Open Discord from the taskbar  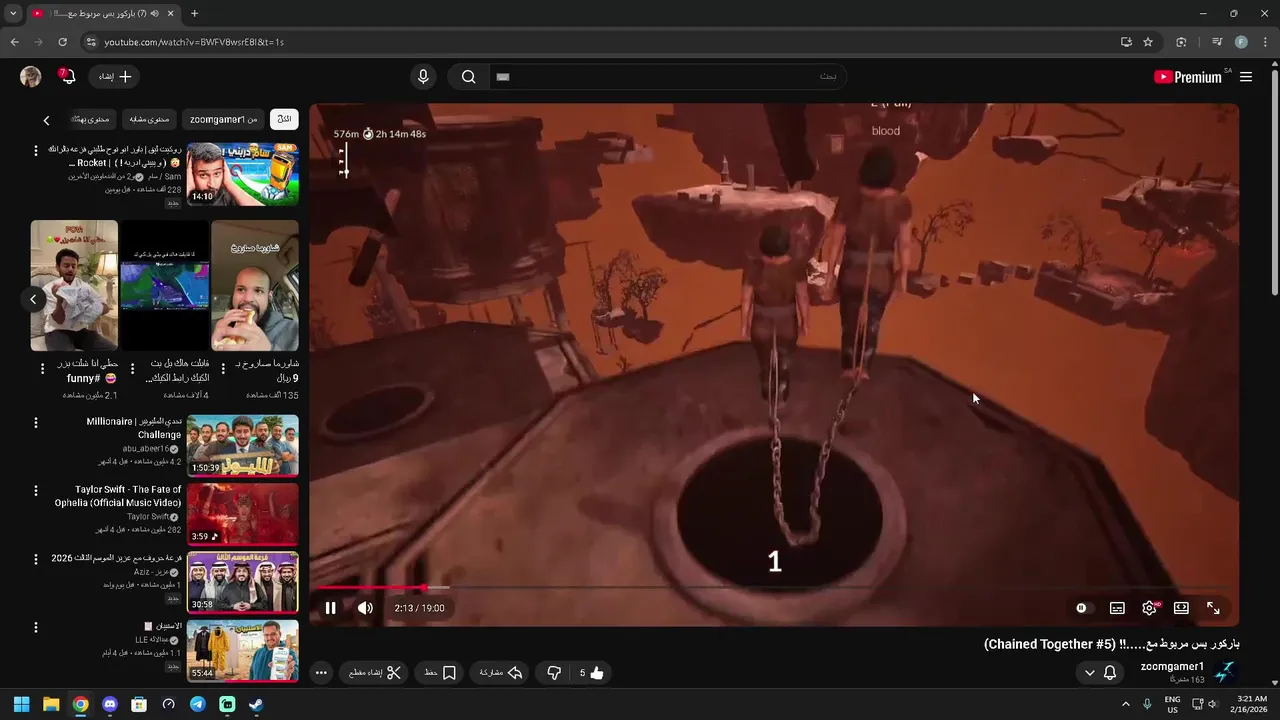pos(110,704)
